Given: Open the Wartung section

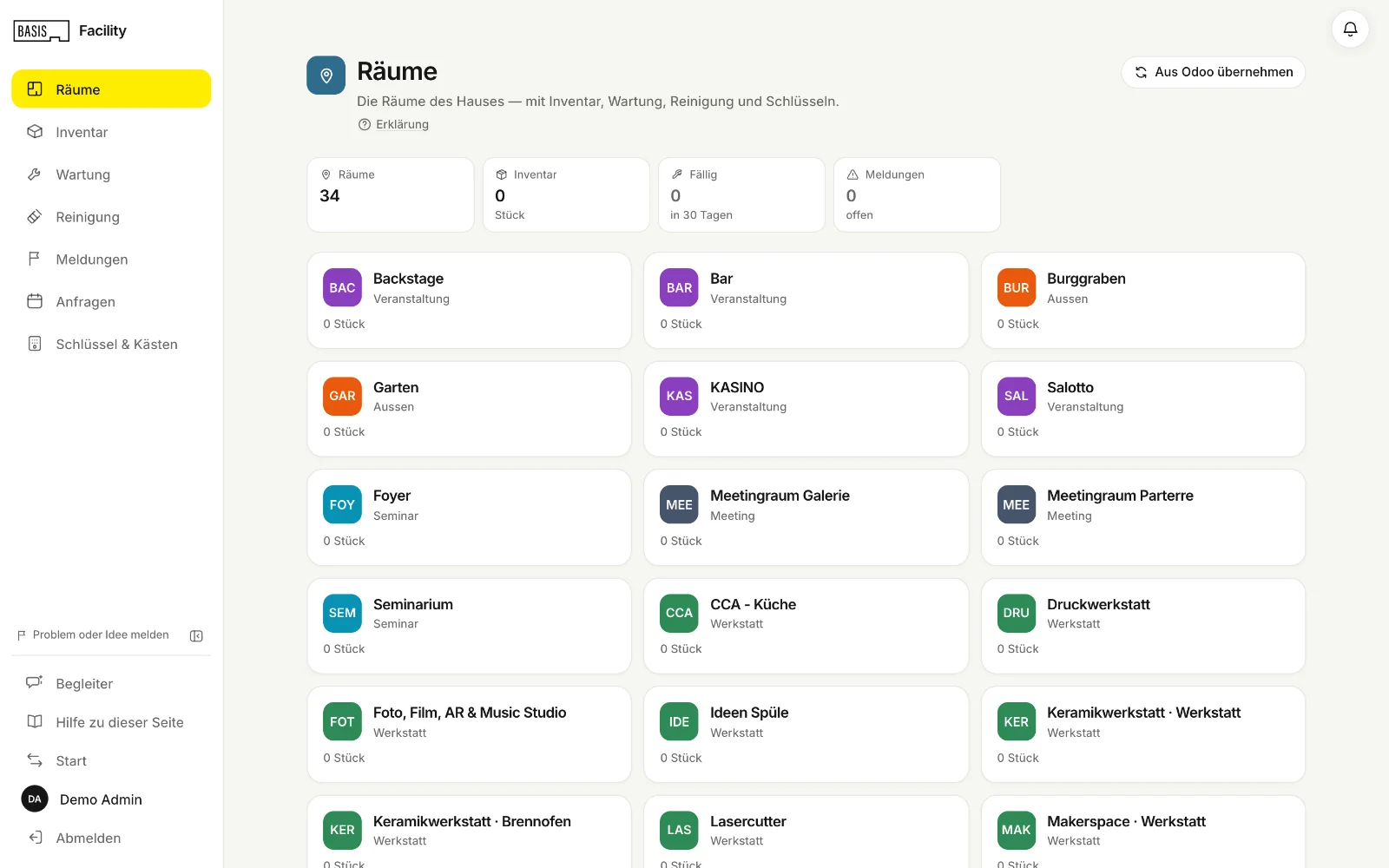Looking at the screenshot, I should pos(111,174).
